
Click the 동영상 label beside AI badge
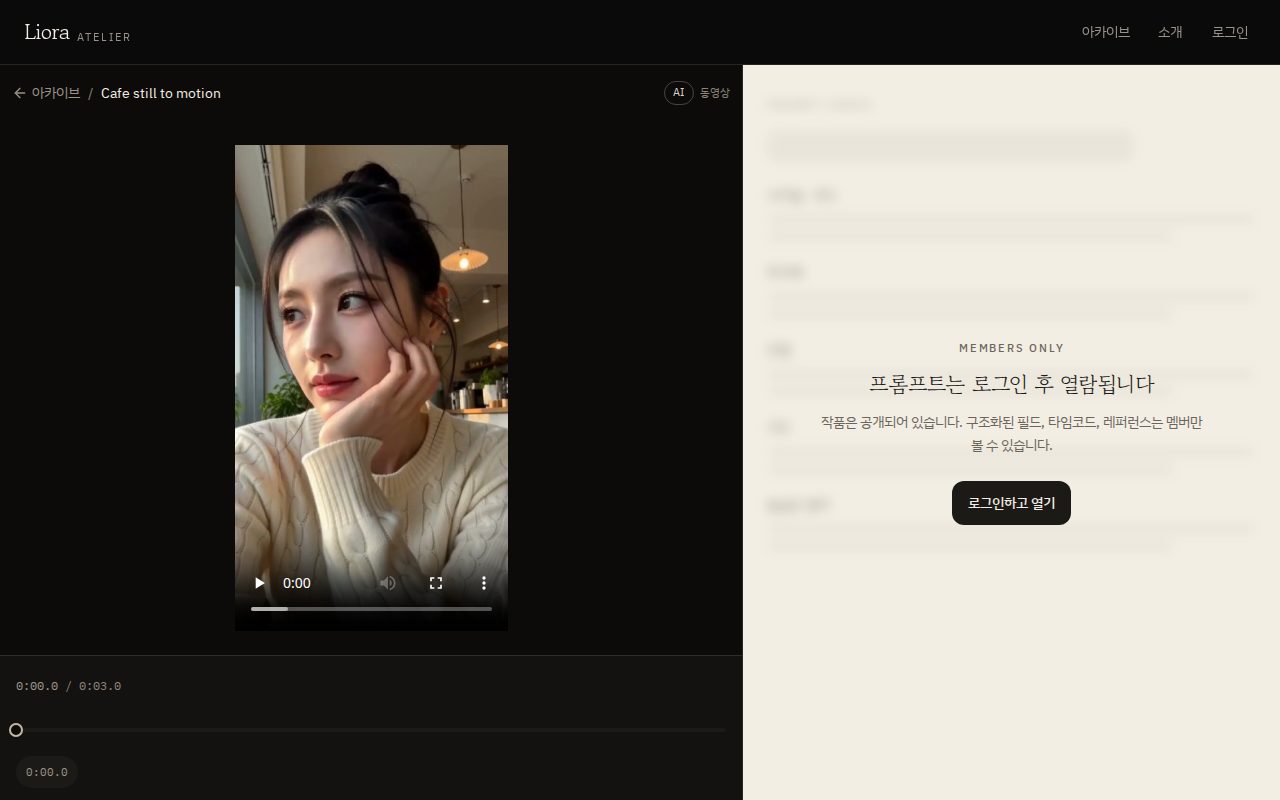tap(715, 93)
